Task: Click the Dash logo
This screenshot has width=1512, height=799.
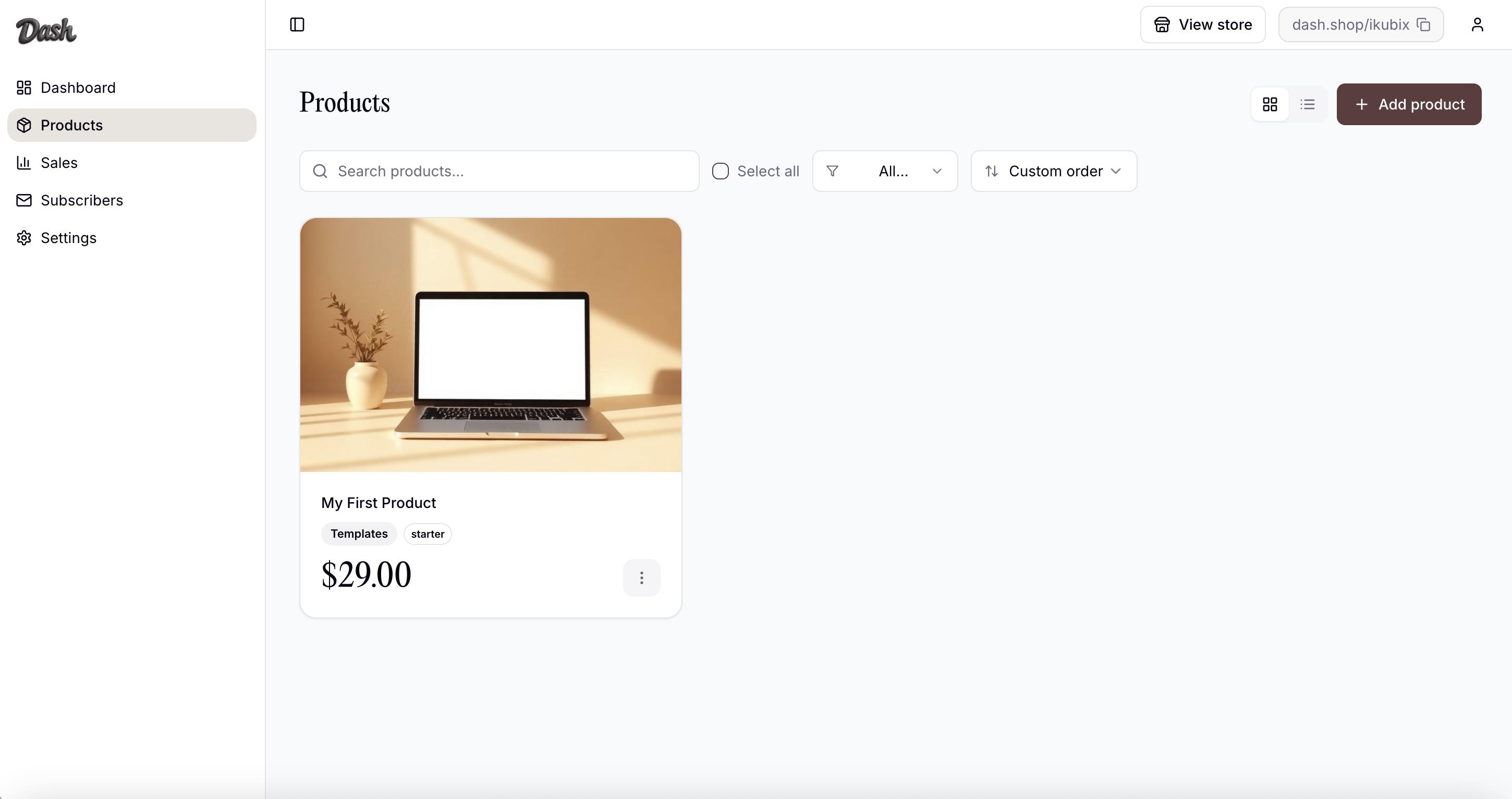Action: (46, 31)
